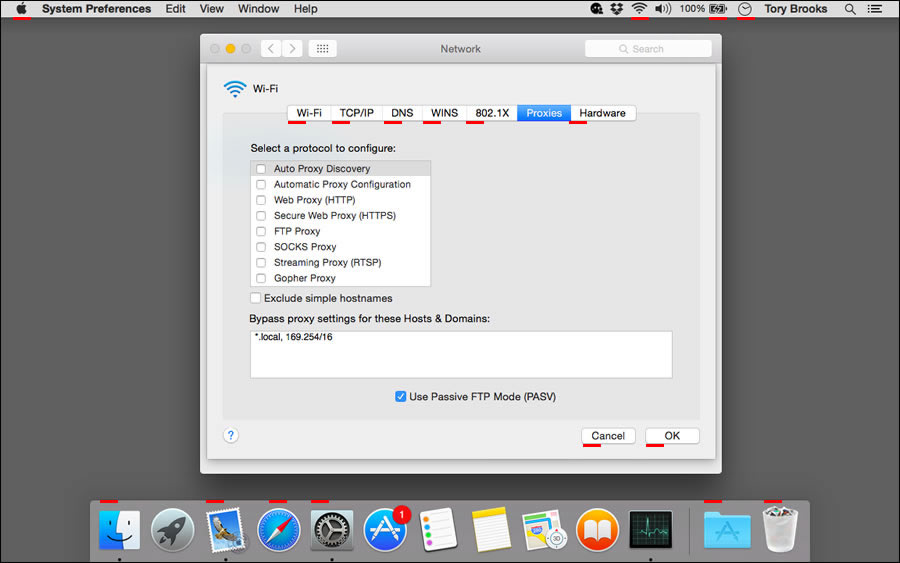
Task: Open the Help menu
Action: (x=305, y=9)
